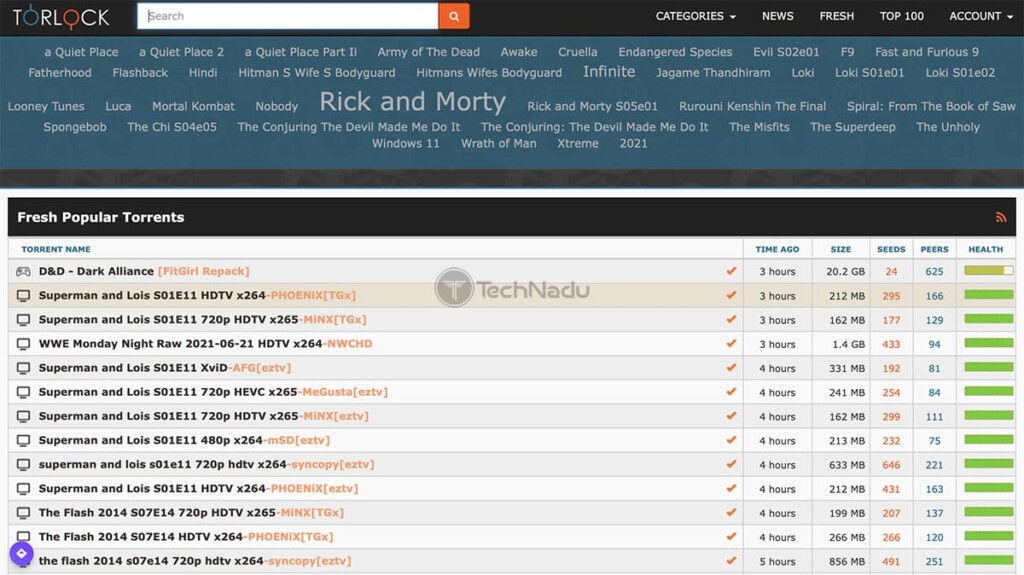Sort by the Peers column header
Viewport: 1024px width, 575px height.
pyautogui.click(x=934, y=249)
